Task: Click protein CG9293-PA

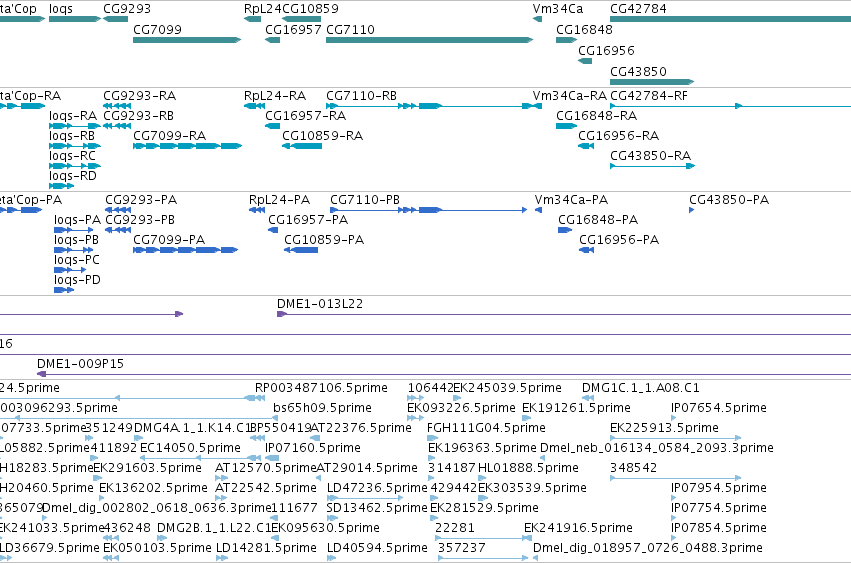Action: (x=118, y=210)
